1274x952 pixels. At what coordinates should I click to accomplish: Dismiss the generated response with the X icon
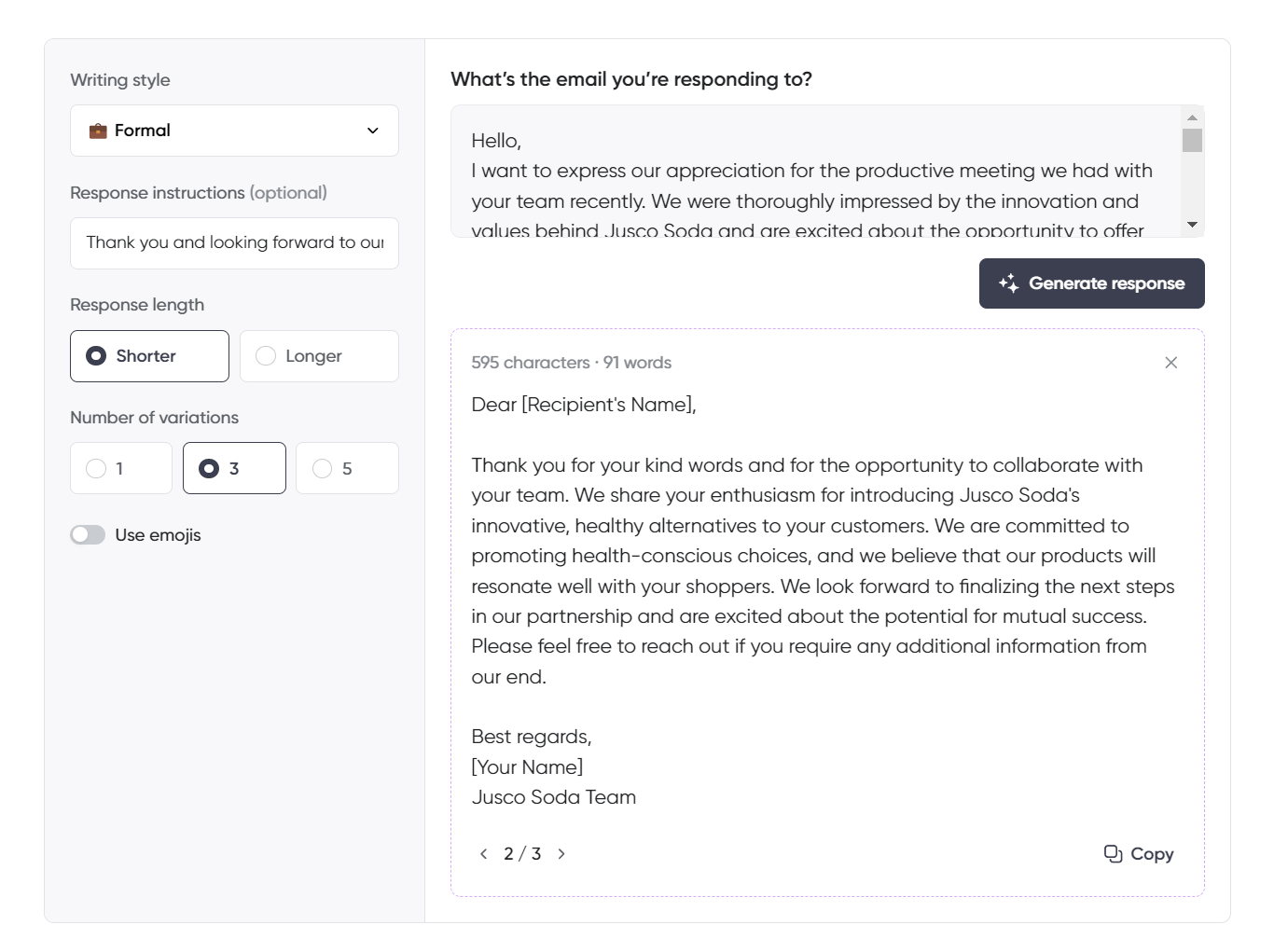pos(1171,363)
